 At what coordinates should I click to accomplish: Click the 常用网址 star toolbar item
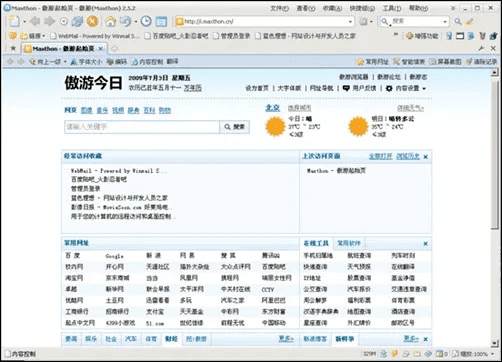[373, 62]
